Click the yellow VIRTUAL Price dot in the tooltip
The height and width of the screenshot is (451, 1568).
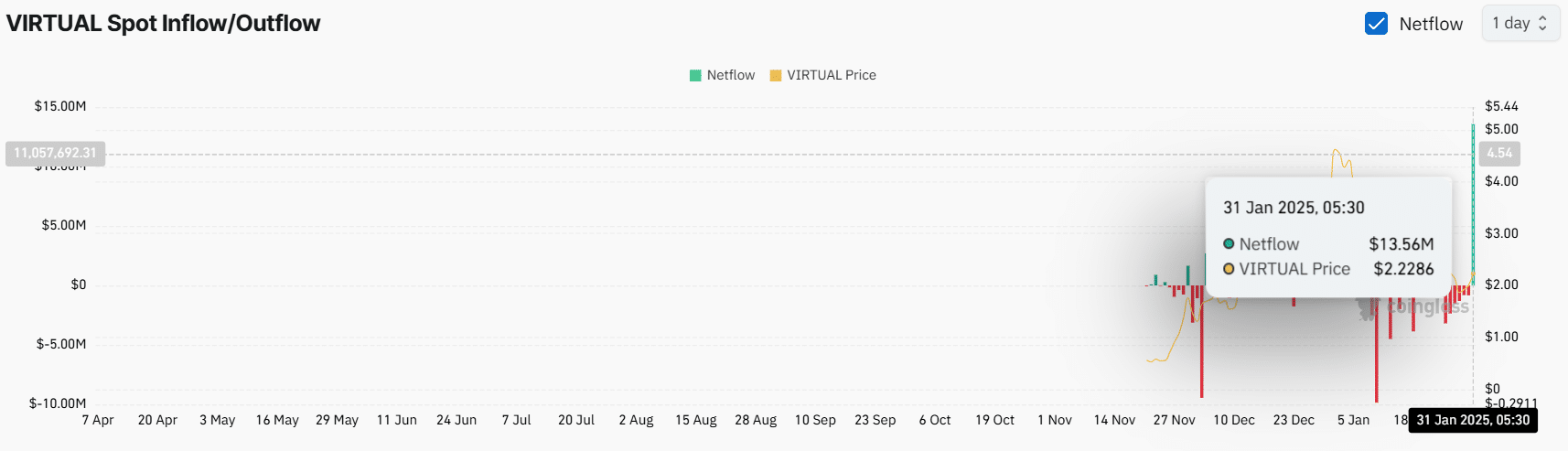point(1229,269)
